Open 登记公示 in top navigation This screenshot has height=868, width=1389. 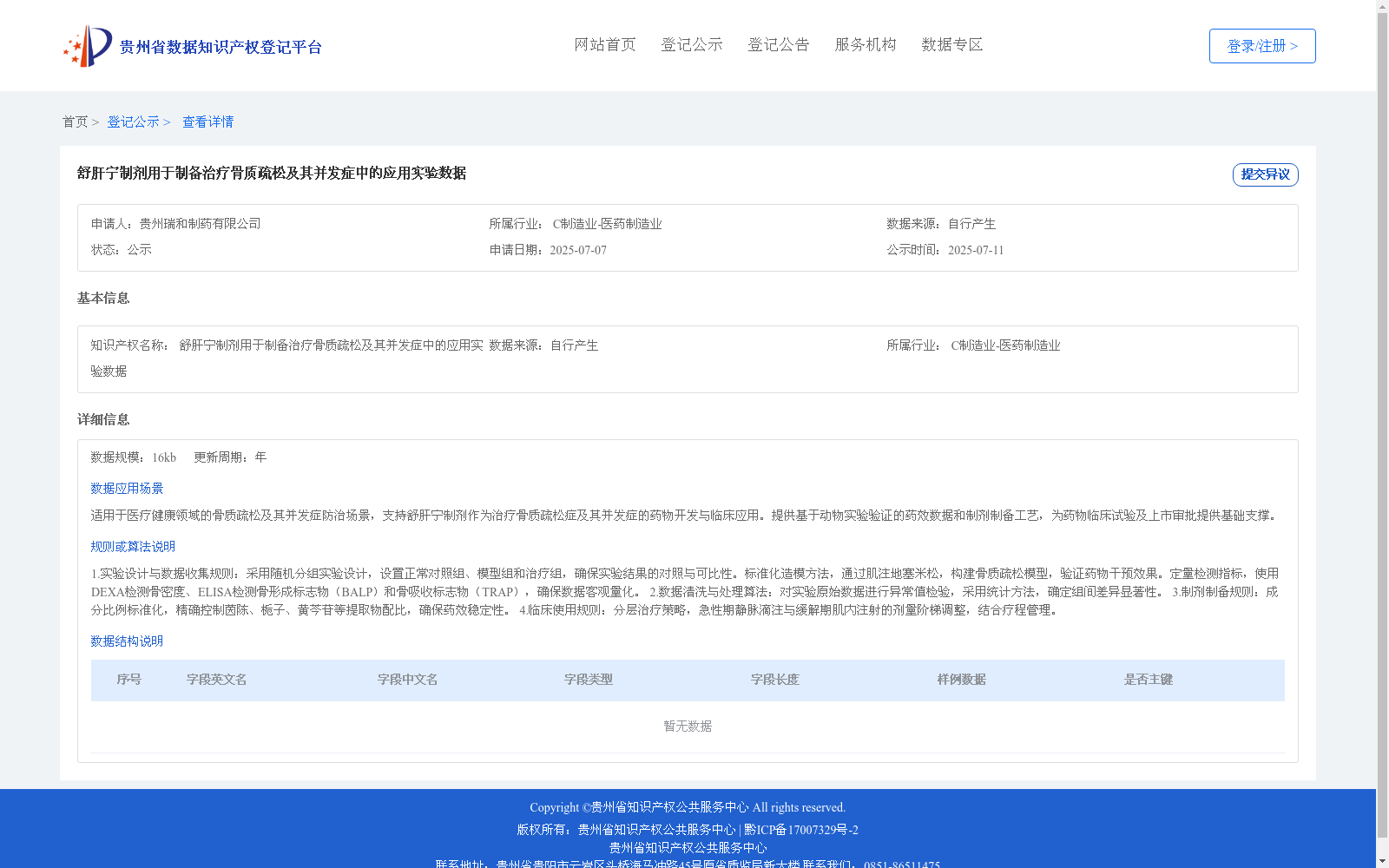(x=692, y=44)
